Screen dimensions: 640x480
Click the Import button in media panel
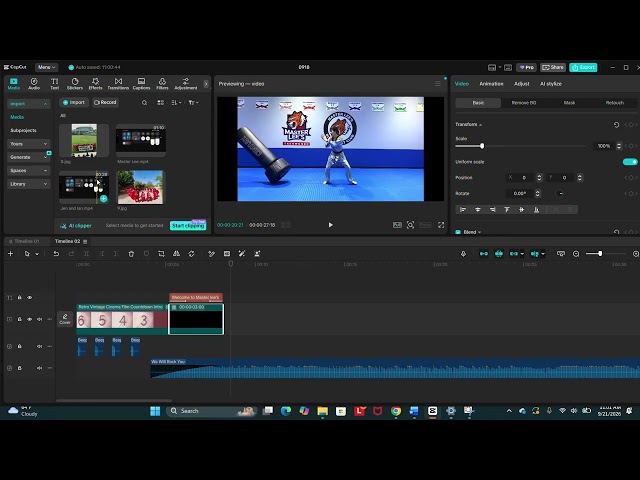click(74, 103)
